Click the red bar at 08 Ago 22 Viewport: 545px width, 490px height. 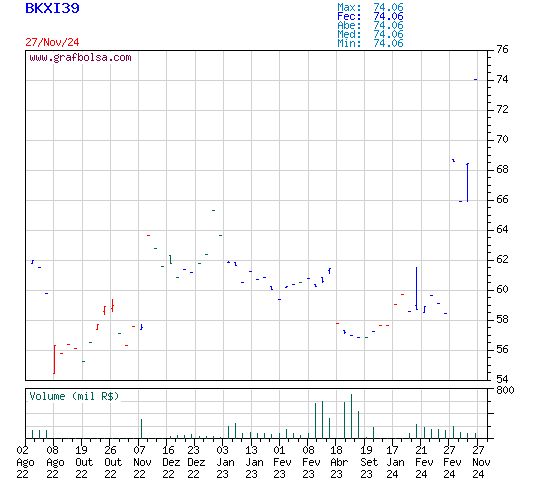(54, 359)
